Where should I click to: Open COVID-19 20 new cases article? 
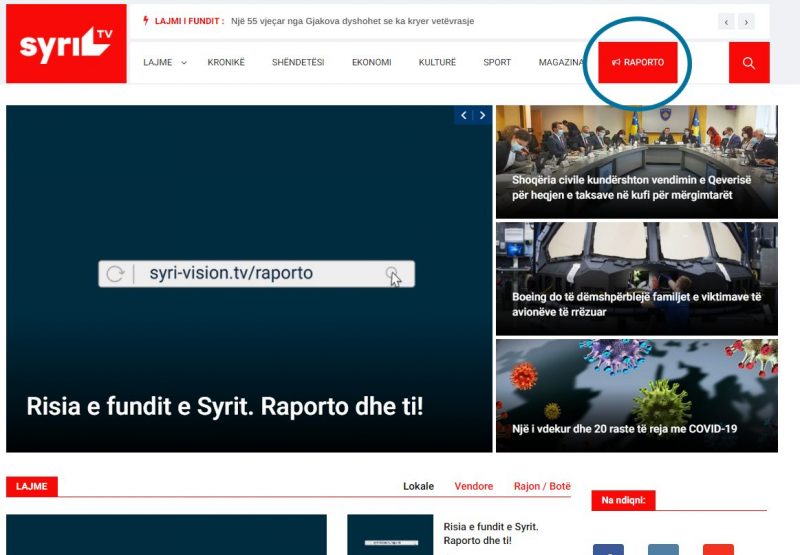click(x=637, y=396)
